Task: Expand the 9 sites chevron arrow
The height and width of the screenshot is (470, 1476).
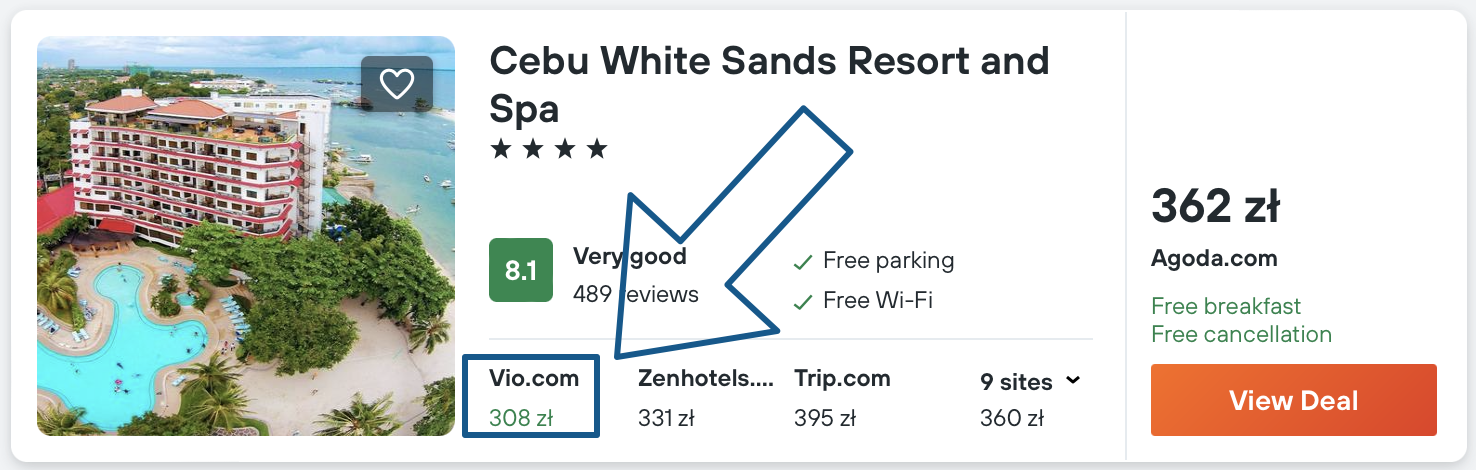Action: [x=1073, y=381]
